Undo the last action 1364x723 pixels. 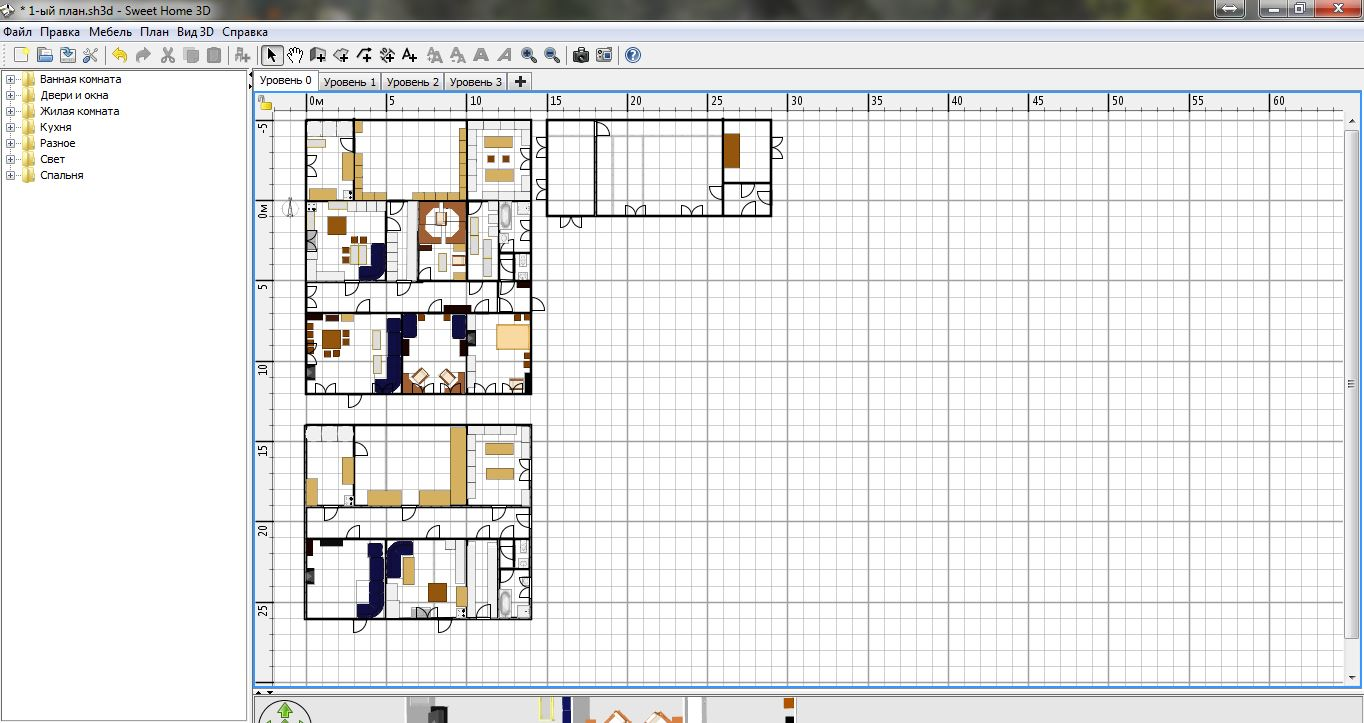pyautogui.click(x=120, y=55)
